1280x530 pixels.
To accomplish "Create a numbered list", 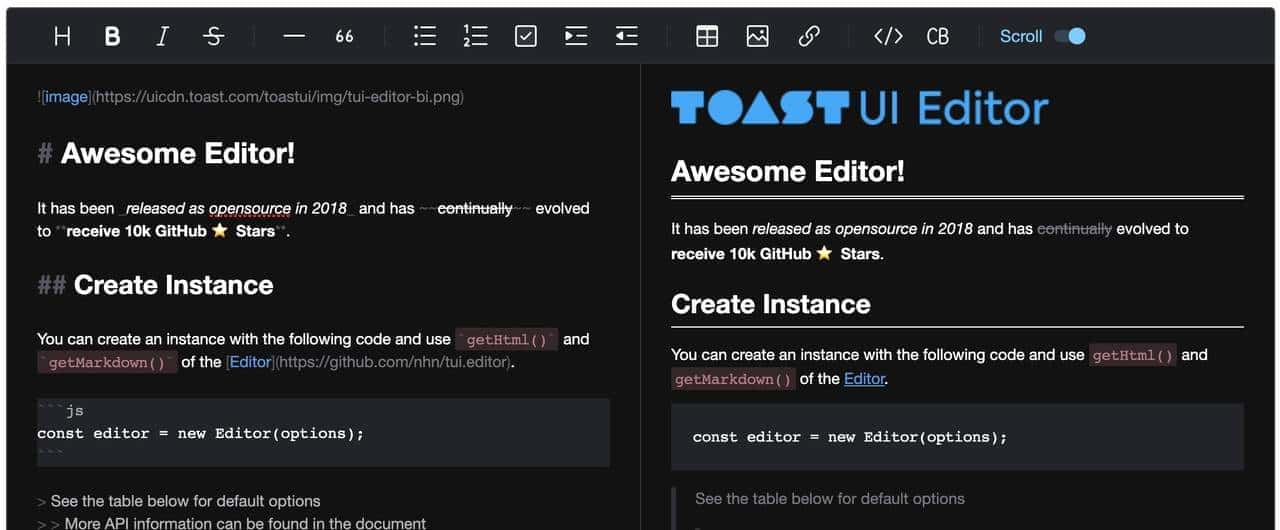I will pyautogui.click(x=475, y=36).
